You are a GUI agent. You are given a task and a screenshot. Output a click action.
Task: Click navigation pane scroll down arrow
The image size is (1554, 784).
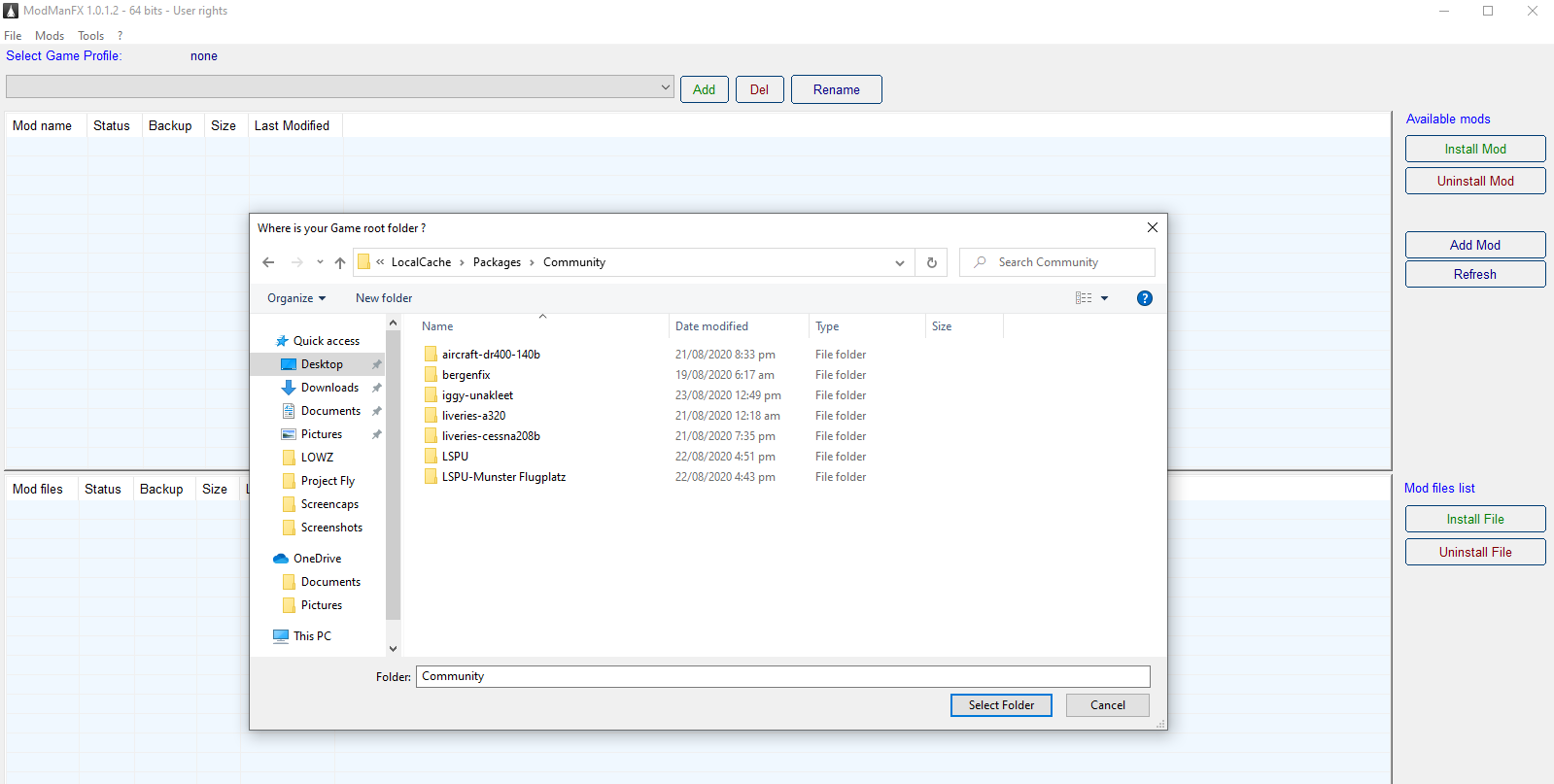click(393, 648)
